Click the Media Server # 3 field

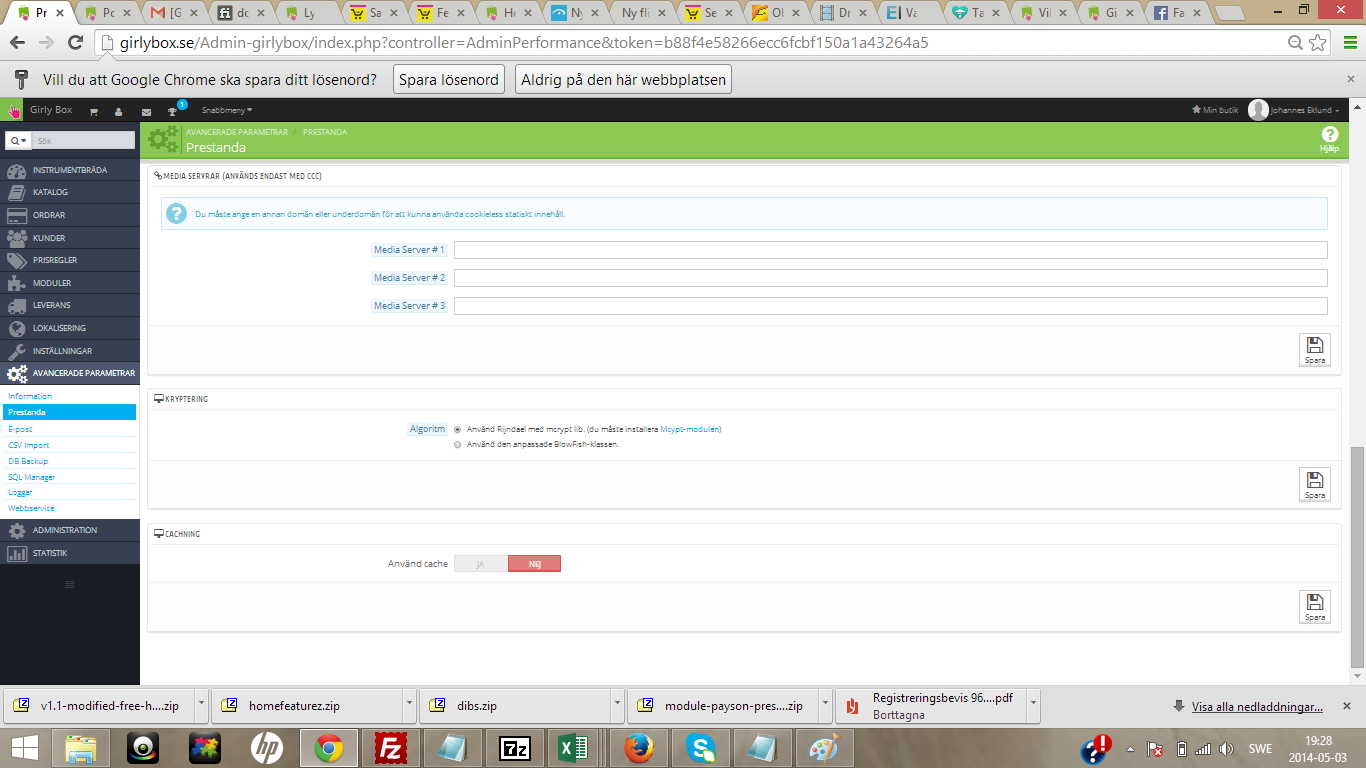click(891, 306)
